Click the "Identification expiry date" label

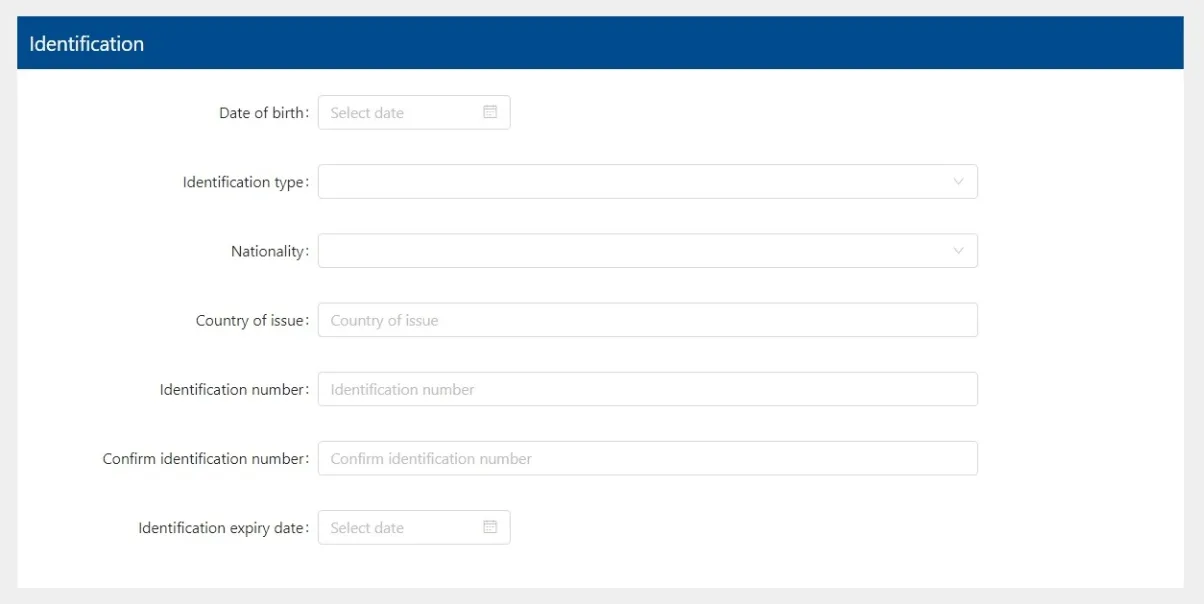220,527
